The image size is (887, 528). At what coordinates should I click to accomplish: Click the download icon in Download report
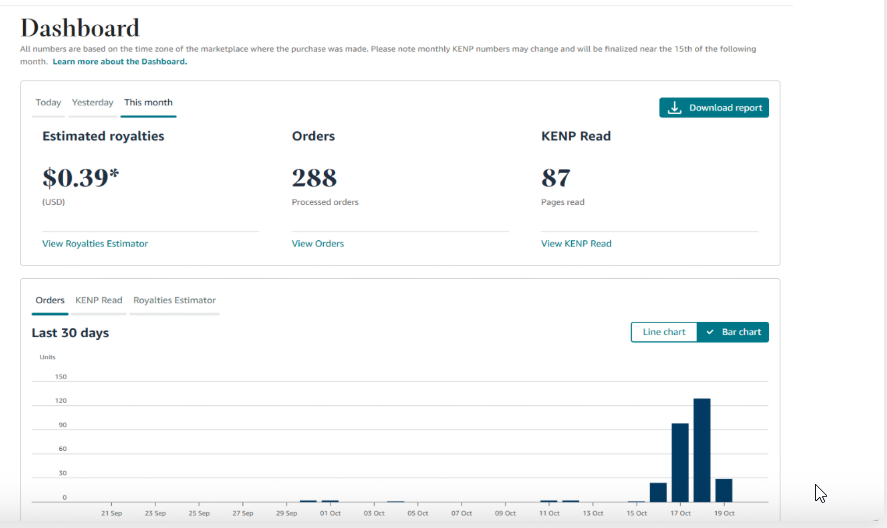pos(675,108)
